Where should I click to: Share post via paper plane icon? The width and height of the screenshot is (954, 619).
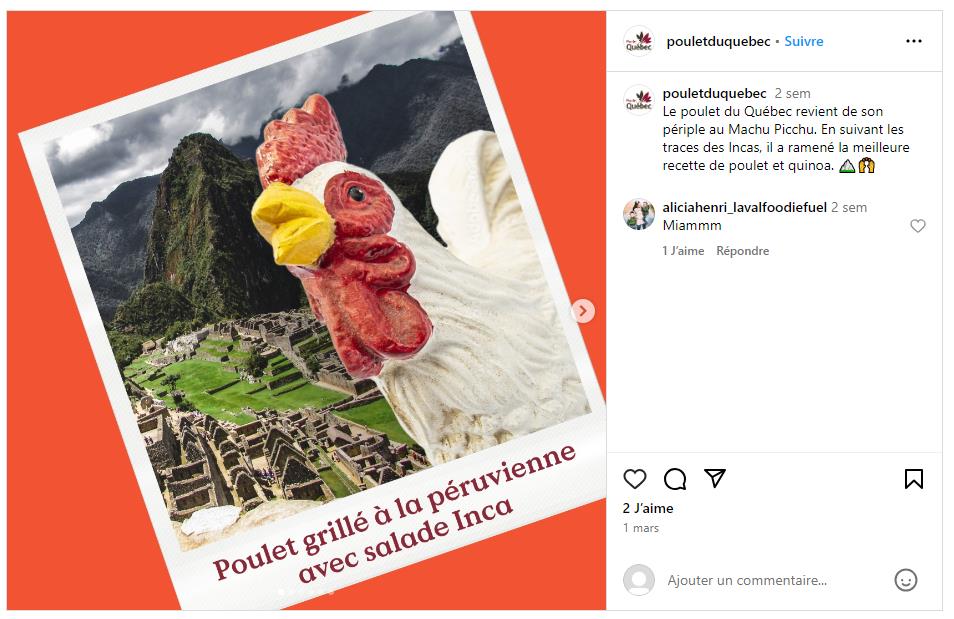(714, 478)
